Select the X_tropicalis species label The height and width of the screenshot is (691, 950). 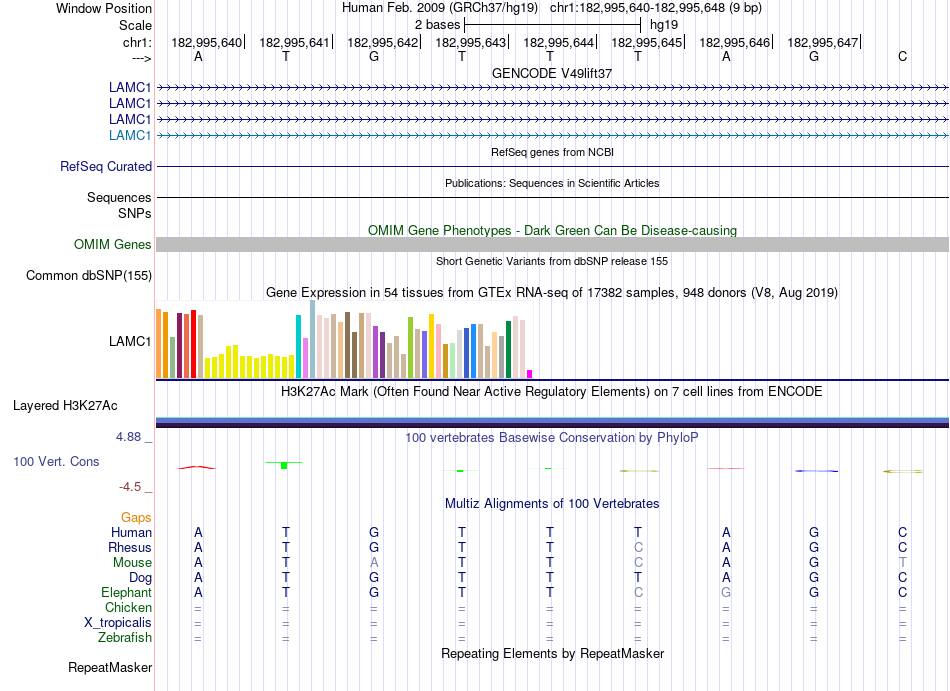118,623
